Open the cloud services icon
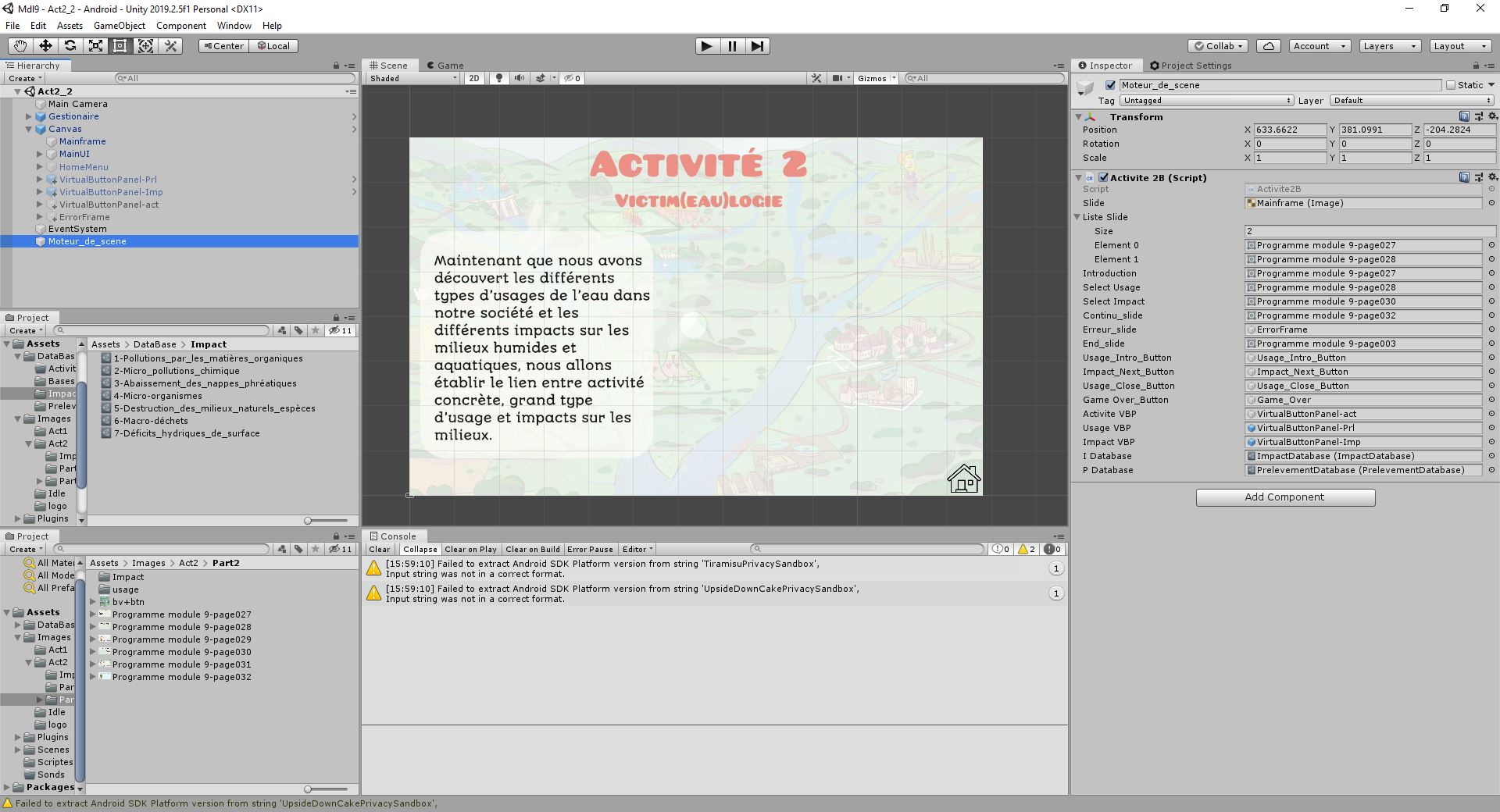The width and height of the screenshot is (1500, 812). point(1269,46)
